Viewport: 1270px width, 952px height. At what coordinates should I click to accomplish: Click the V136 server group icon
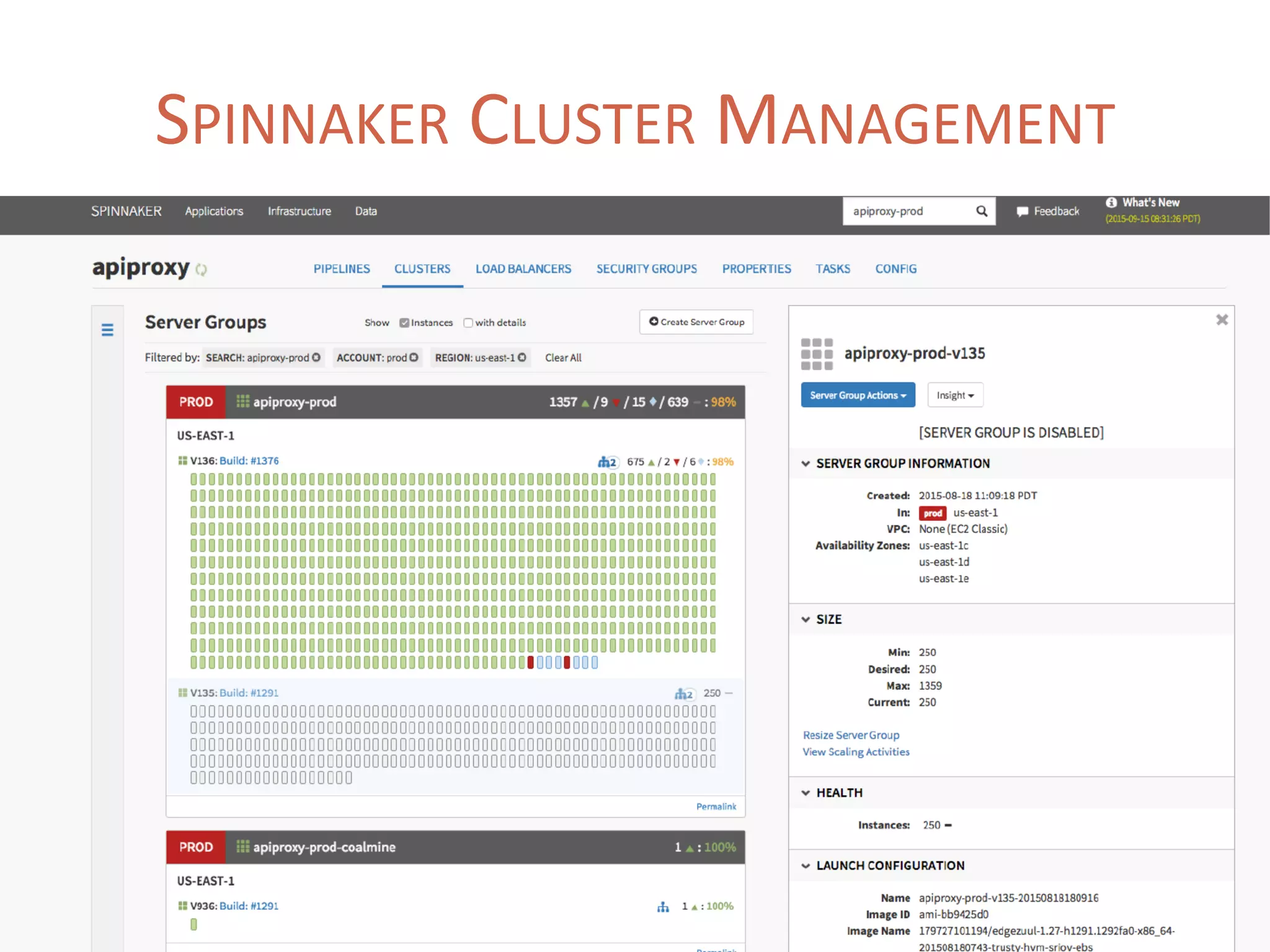tap(182, 461)
